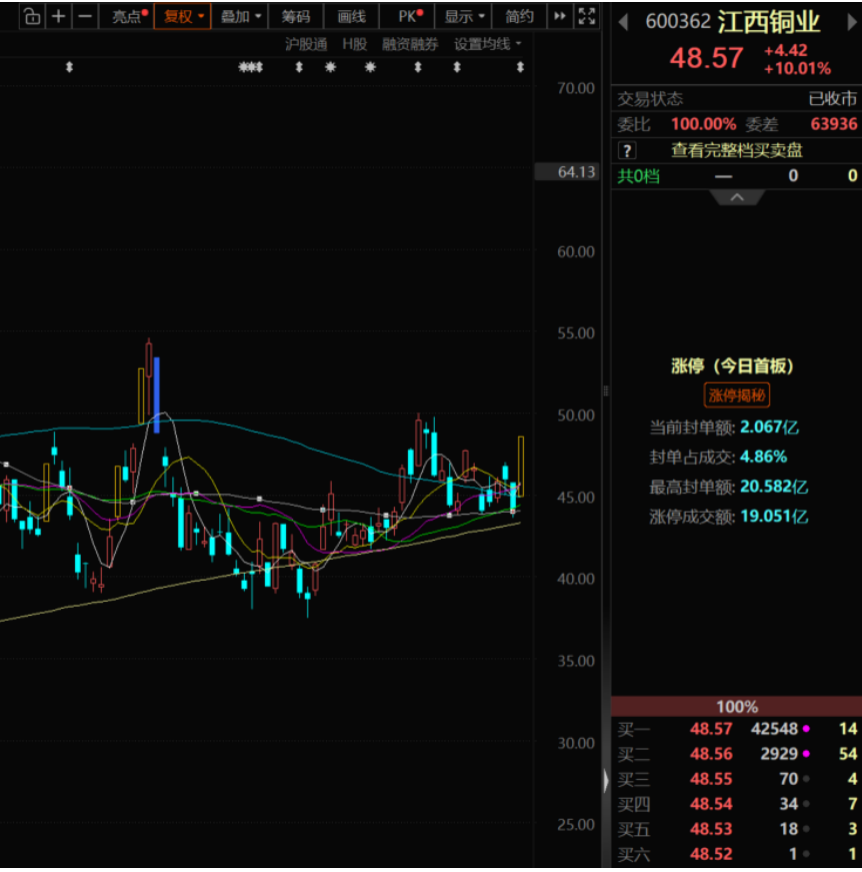
Task: Click the question mark help icon
Action: (x=627, y=150)
